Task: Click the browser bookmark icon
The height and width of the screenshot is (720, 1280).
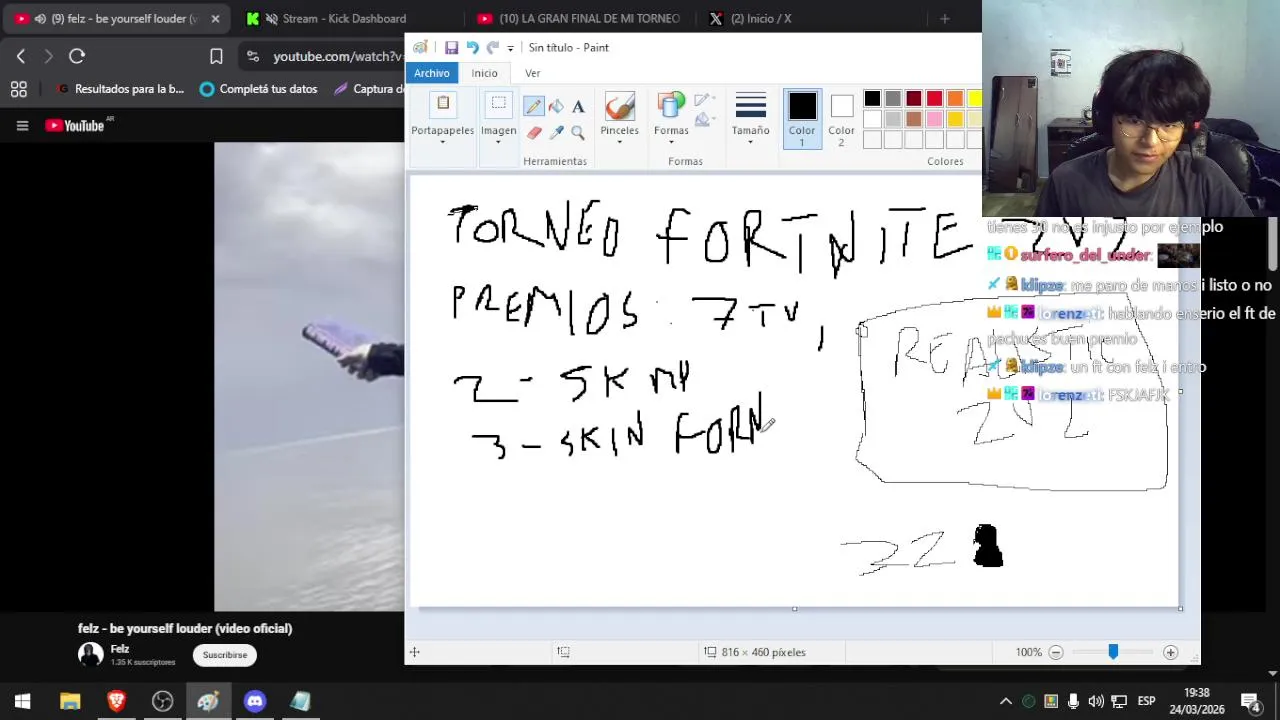Action: (x=216, y=56)
